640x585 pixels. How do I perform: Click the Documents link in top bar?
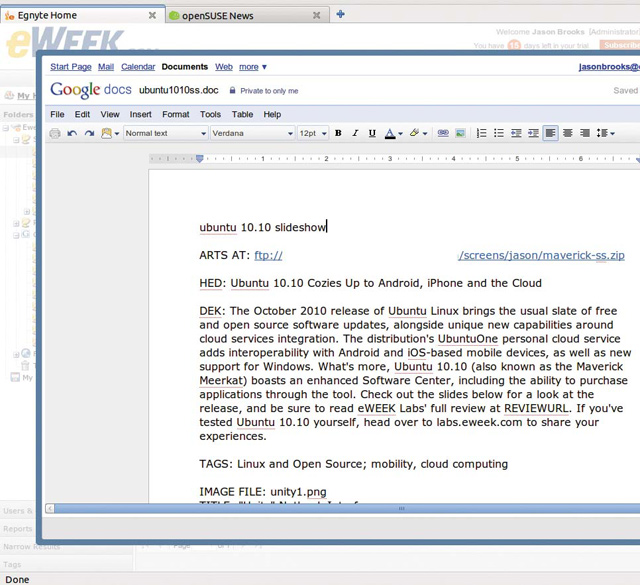(x=184, y=67)
